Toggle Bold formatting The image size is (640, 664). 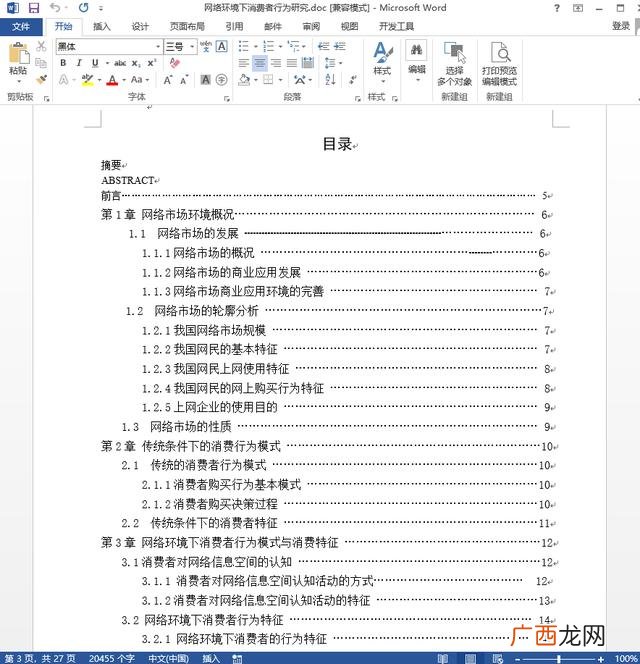click(x=63, y=64)
